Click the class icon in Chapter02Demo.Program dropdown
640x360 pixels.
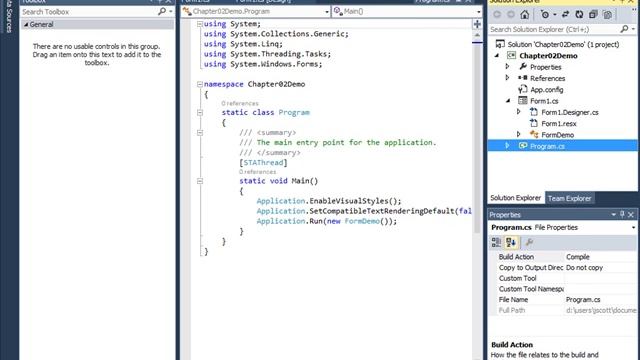click(187, 11)
